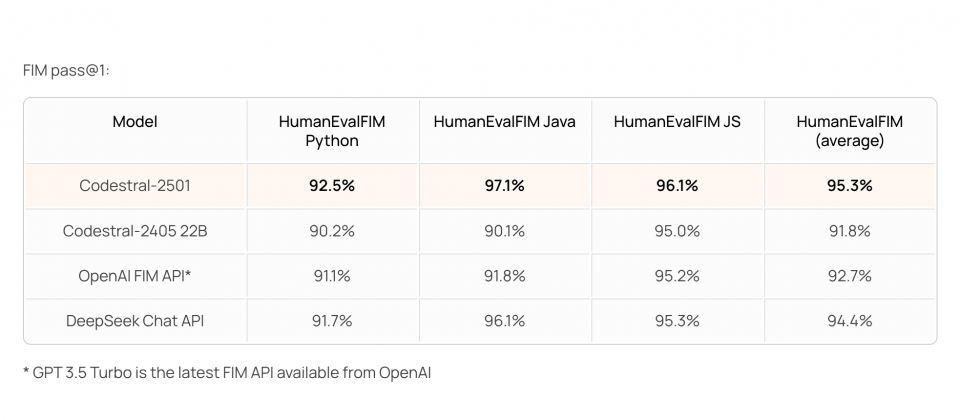Select the 95.3% average for Codestral-2501
Viewport: 960px width, 420px height.
click(850, 186)
